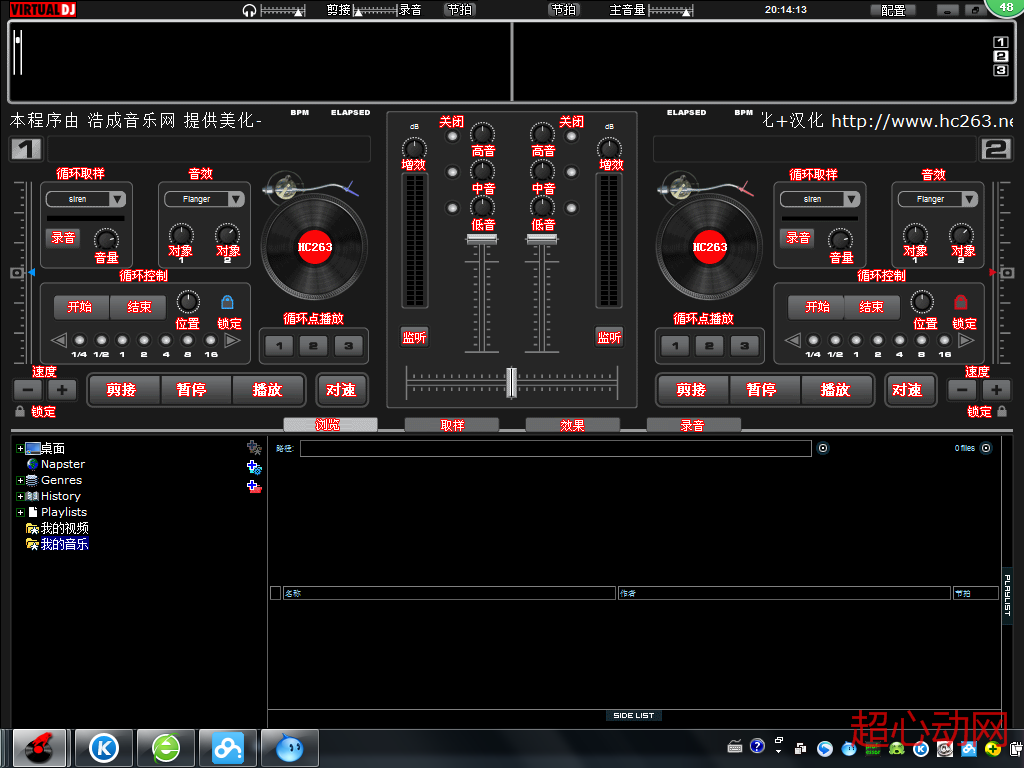1024x768 pixels.
Task: Click right channel volume fader
Action: [x=542, y=240]
